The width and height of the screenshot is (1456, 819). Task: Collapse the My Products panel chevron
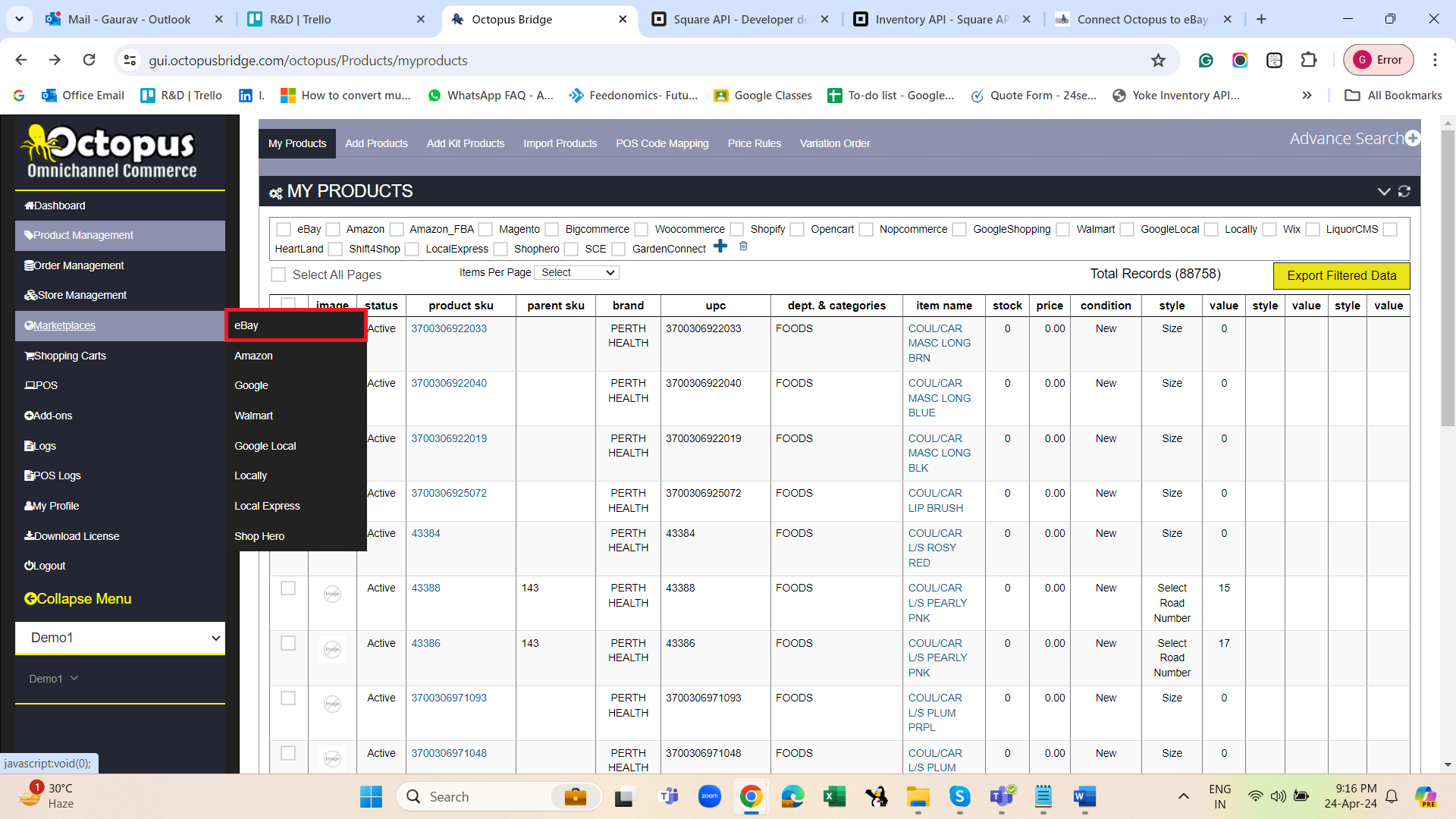pyautogui.click(x=1384, y=191)
